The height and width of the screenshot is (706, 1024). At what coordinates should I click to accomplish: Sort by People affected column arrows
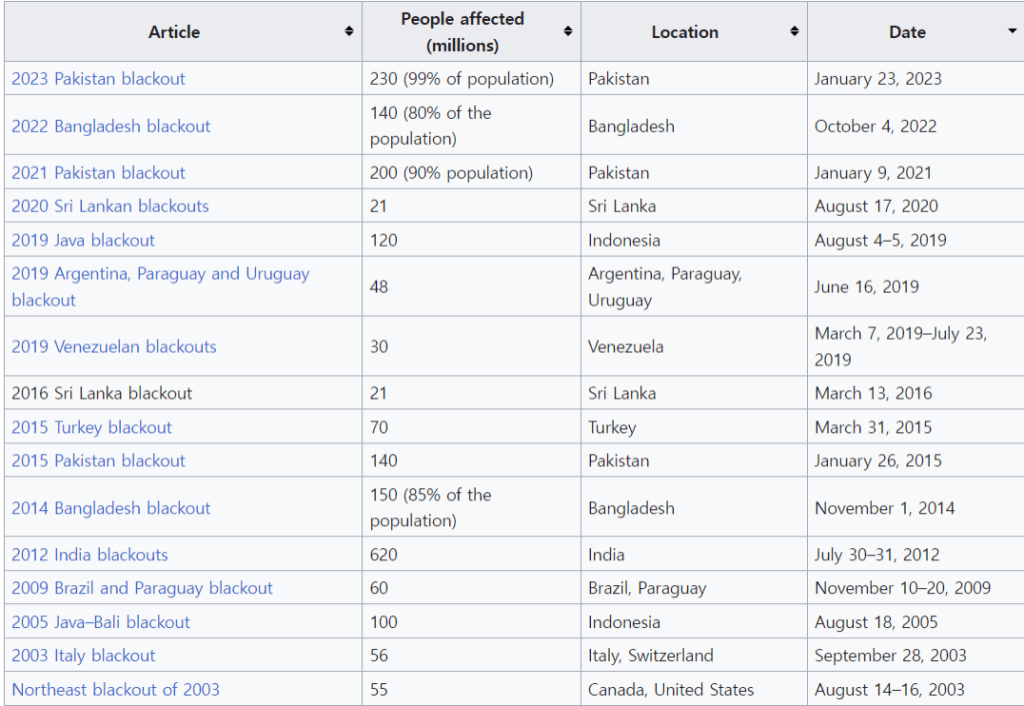567,32
